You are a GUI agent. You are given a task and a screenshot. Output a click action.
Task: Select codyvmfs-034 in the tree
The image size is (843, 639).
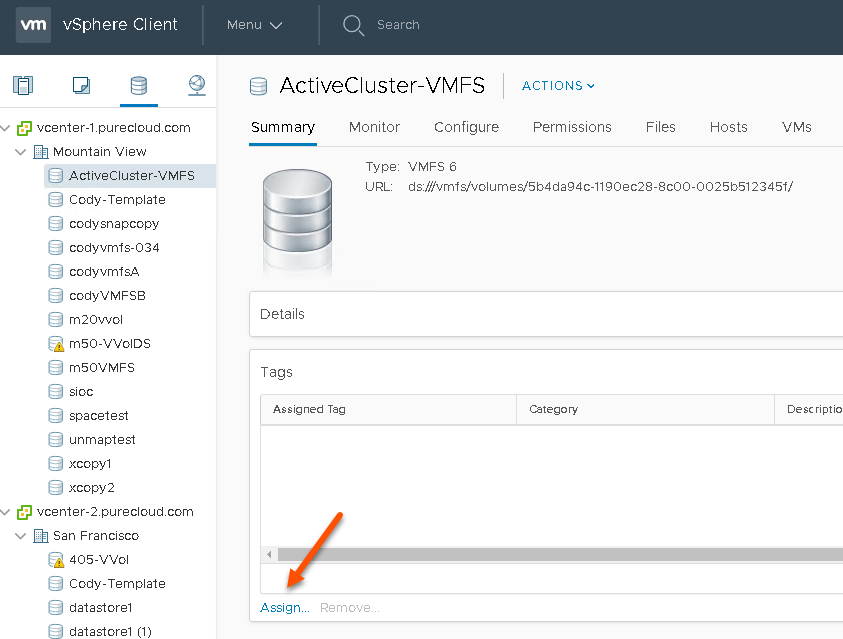tap(114, 248)
